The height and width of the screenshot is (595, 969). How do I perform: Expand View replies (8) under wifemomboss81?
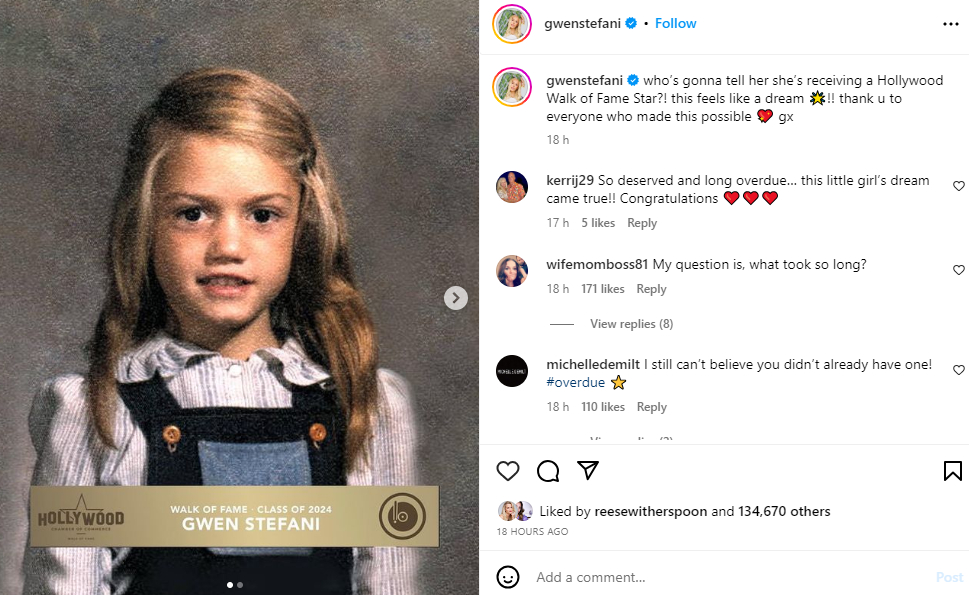[x=631, y=324]
